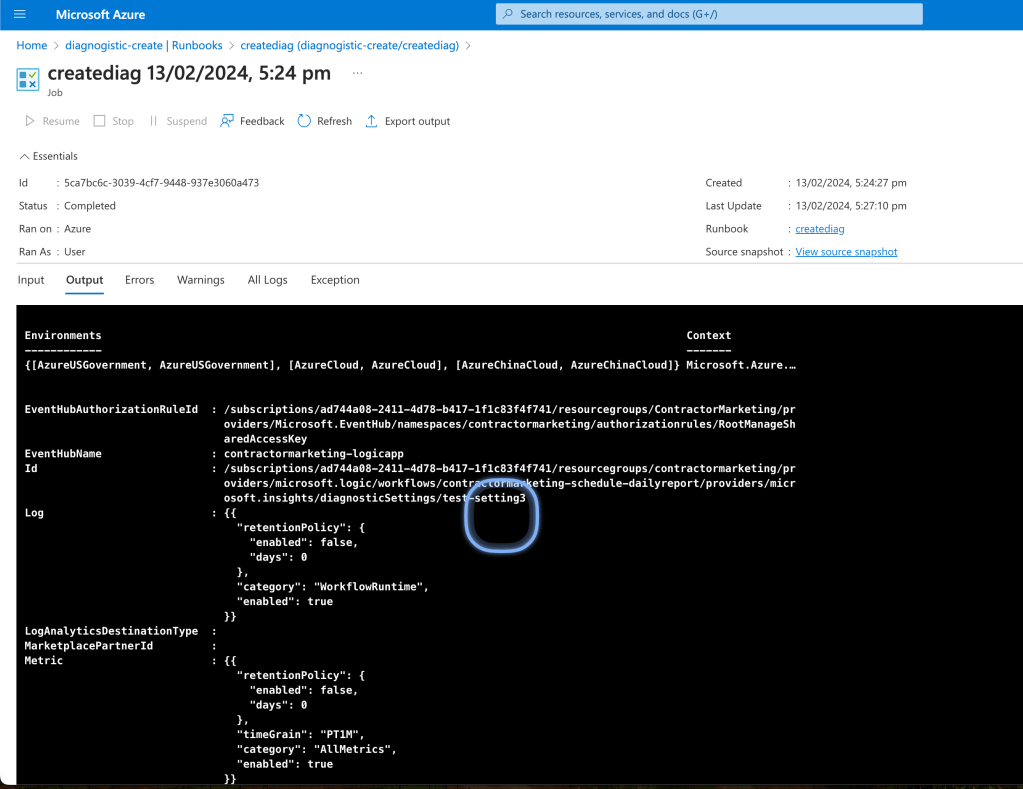The width and height of the screenshot is (1023, 789).
Task: Open the more options ellipsis
Action: pos(357,73)
